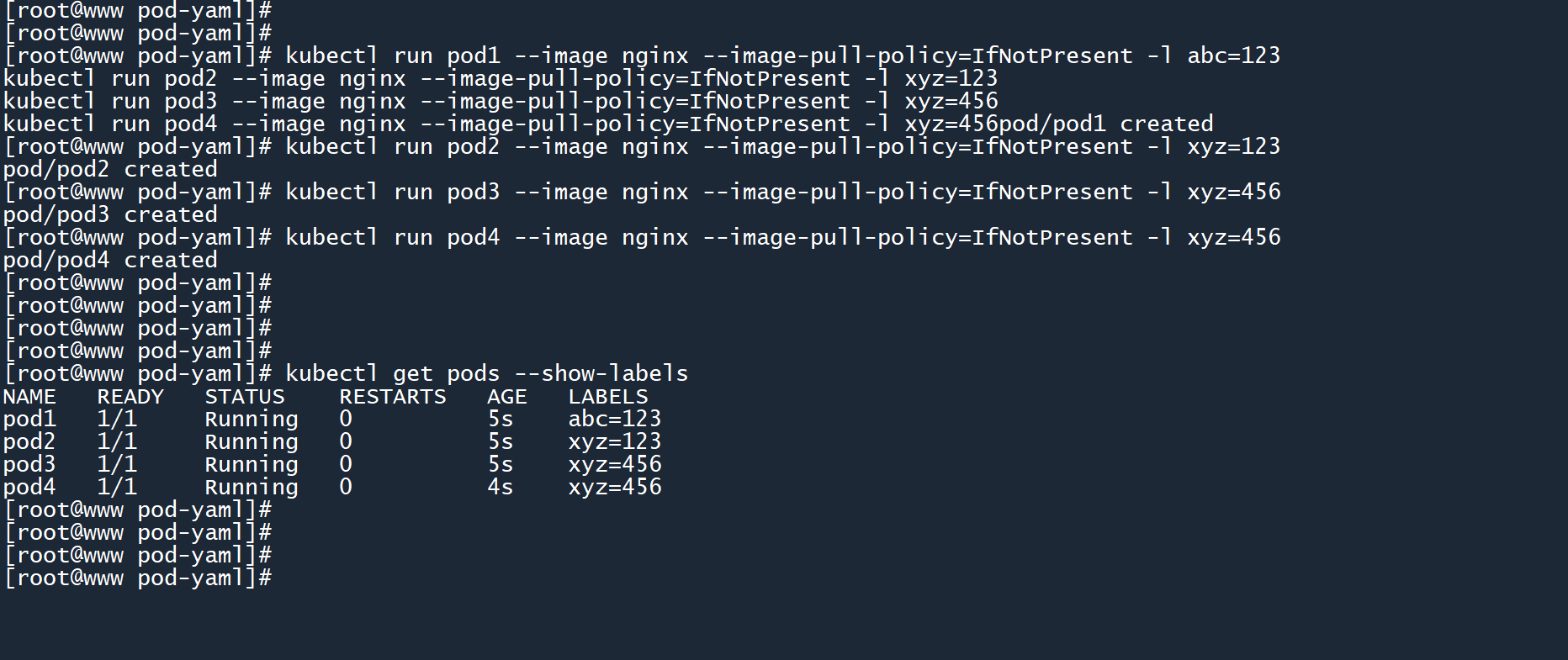This screenshot has height=660, width=1568.
Task: Select pod4 in the pods table
Action: coord(29,488)
